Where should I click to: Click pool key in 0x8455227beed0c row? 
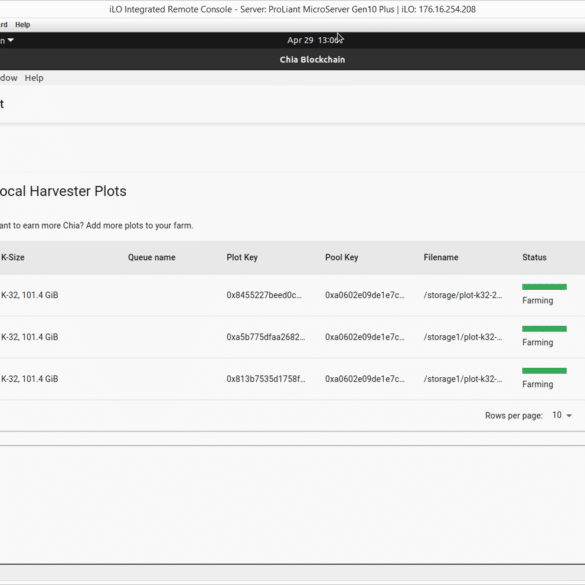[365, 295]
